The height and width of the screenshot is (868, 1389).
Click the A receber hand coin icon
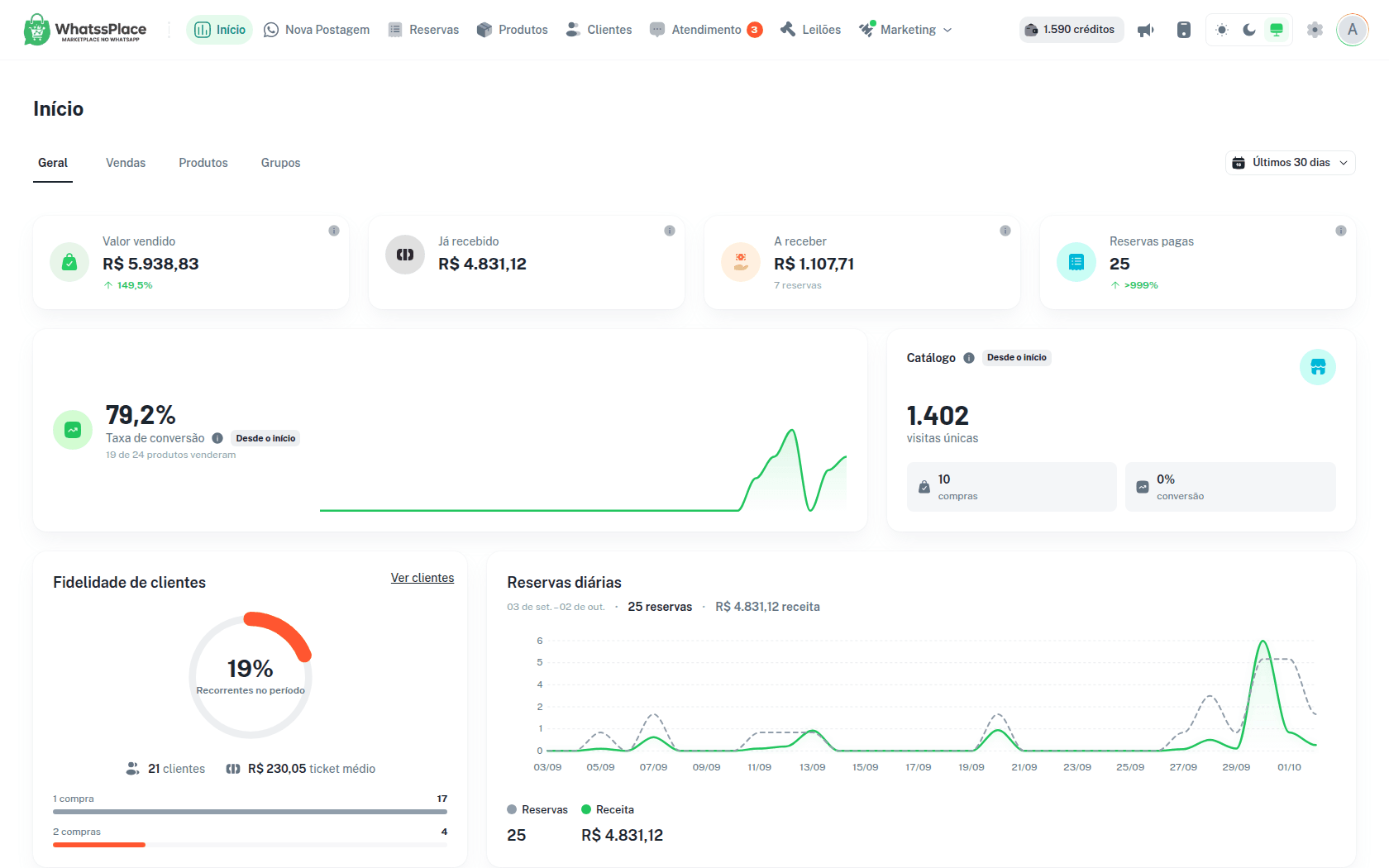[741, 262]
